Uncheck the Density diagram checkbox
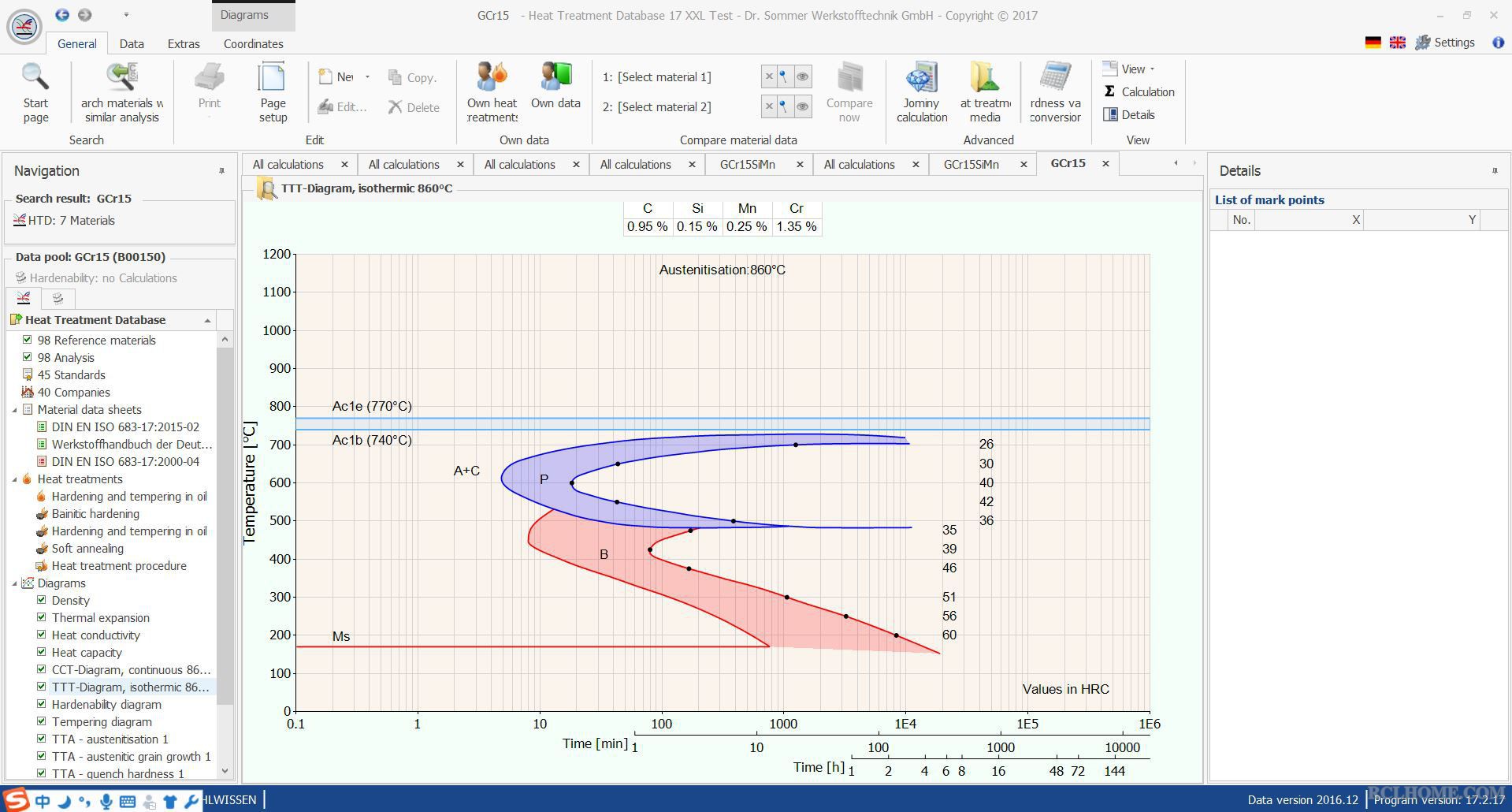The image size is (1512, 812). pos(42,600)
